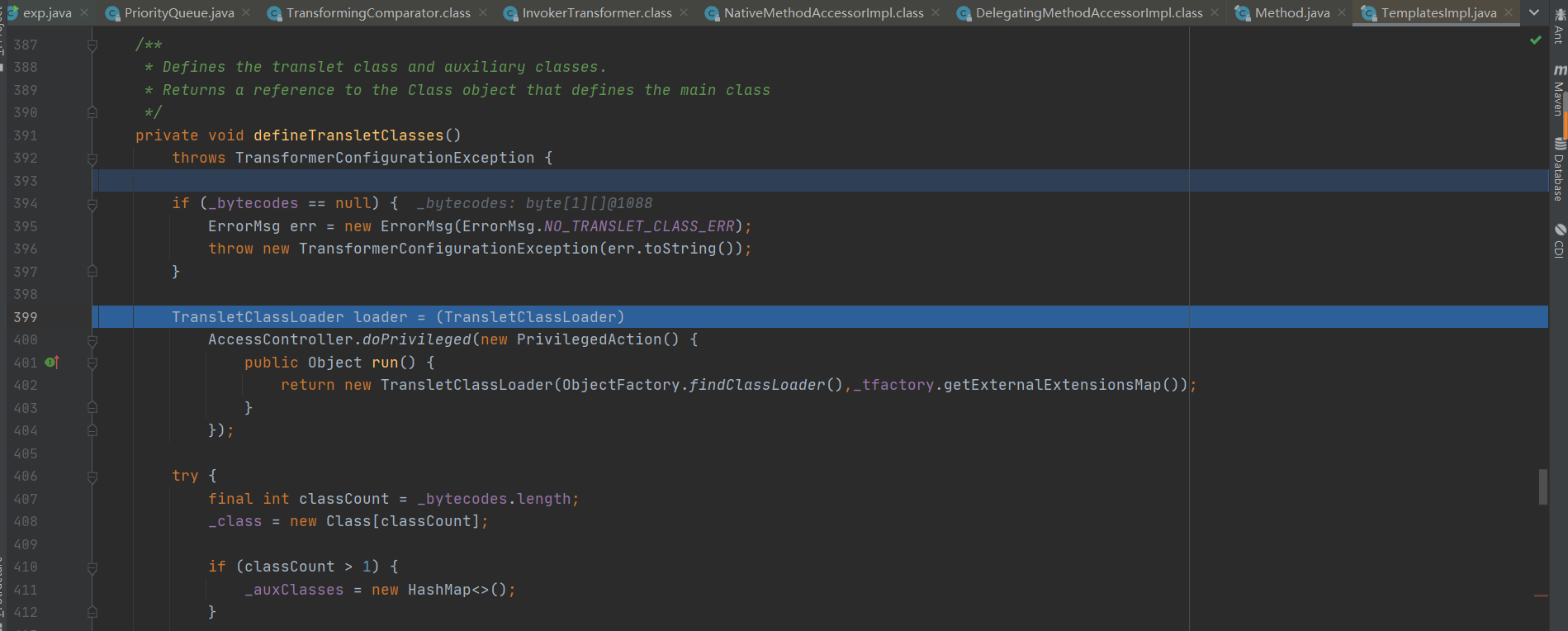Open the Ant tool window
1568x631 pixels.
tap(1559, 25)
